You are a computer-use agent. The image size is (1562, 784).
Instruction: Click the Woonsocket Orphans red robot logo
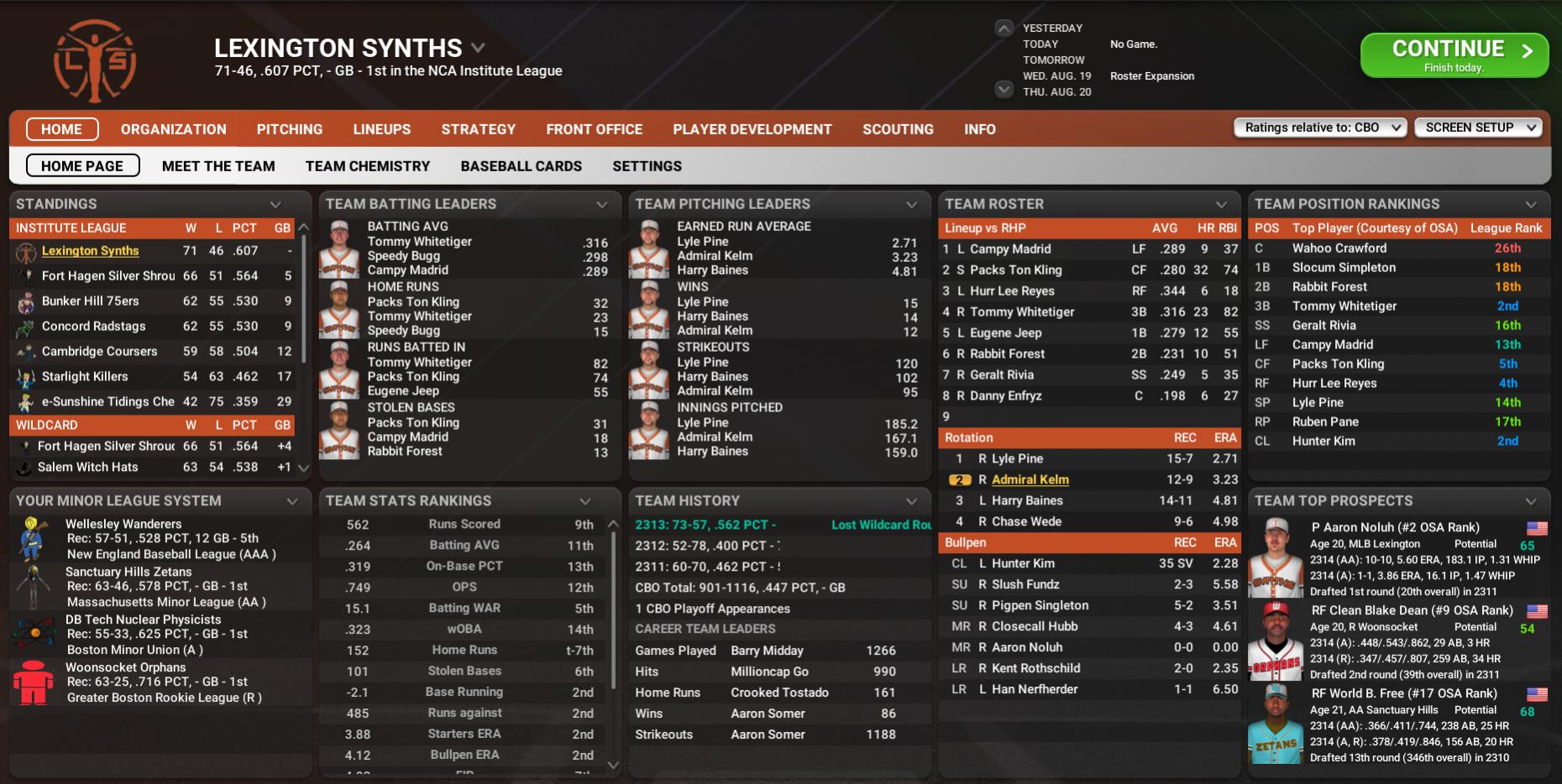(34, 682)
